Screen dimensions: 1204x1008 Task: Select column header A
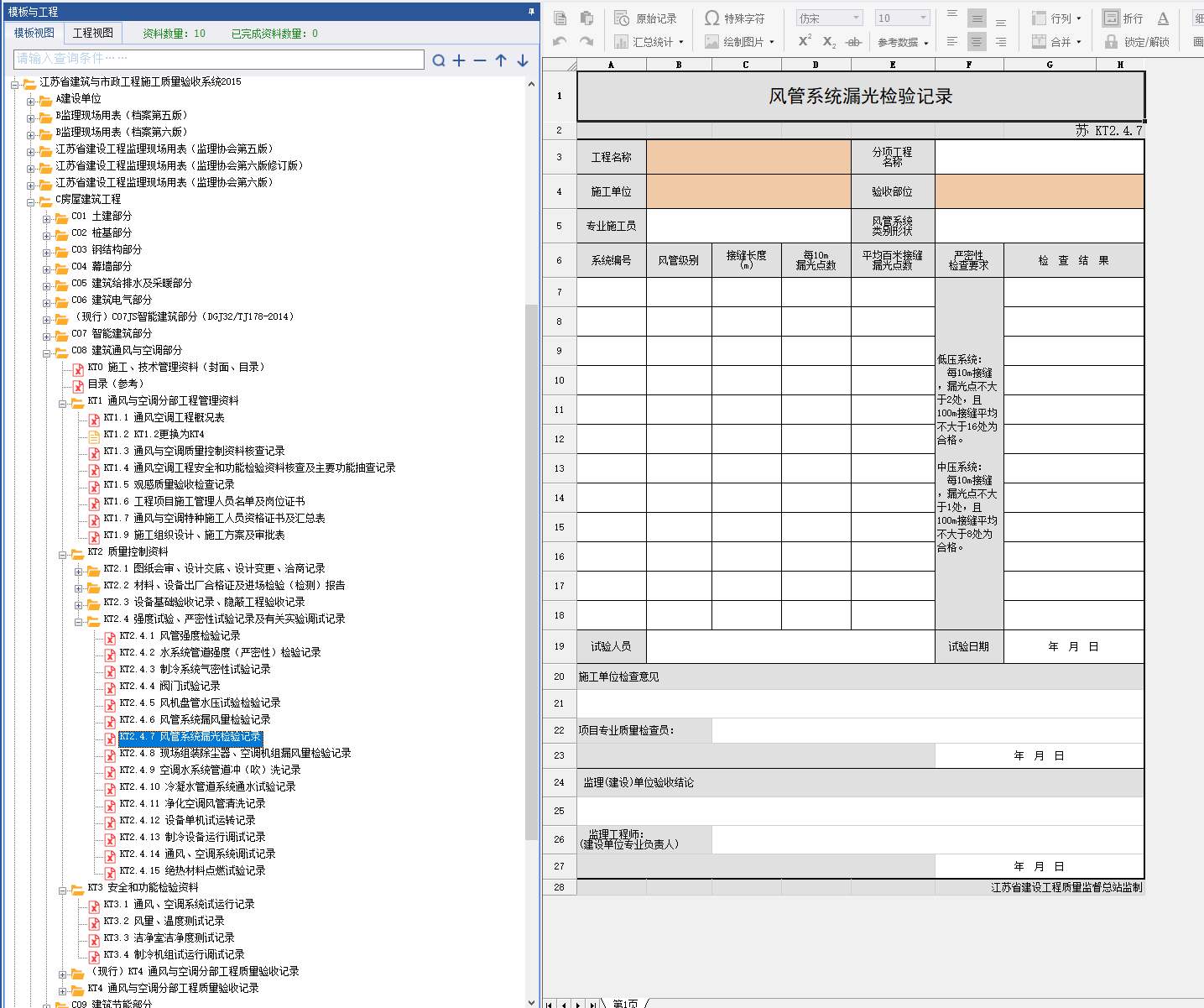pyautogui.click(x=611, y=65)
